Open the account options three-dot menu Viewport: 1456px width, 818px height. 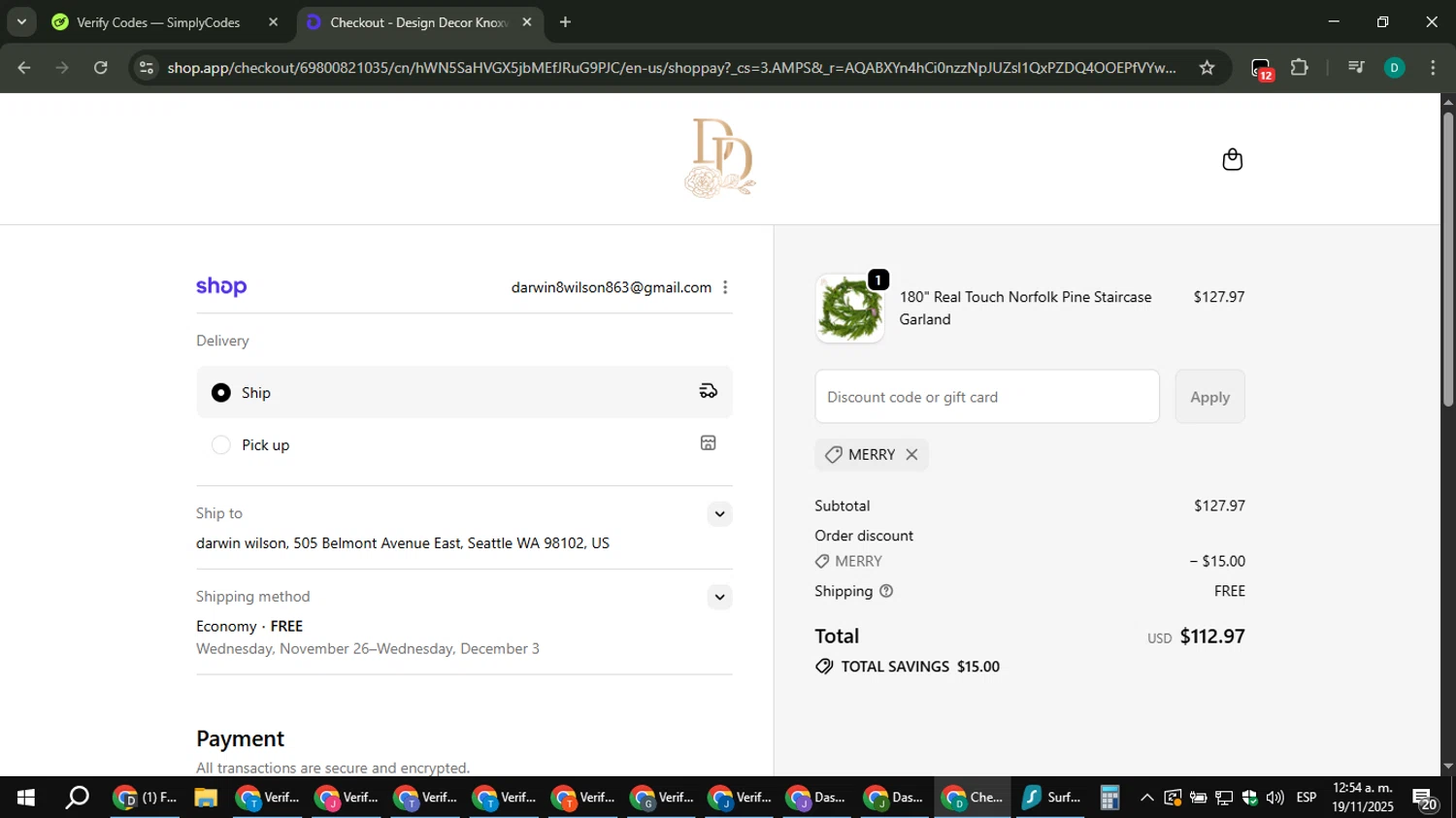point(725,287)
